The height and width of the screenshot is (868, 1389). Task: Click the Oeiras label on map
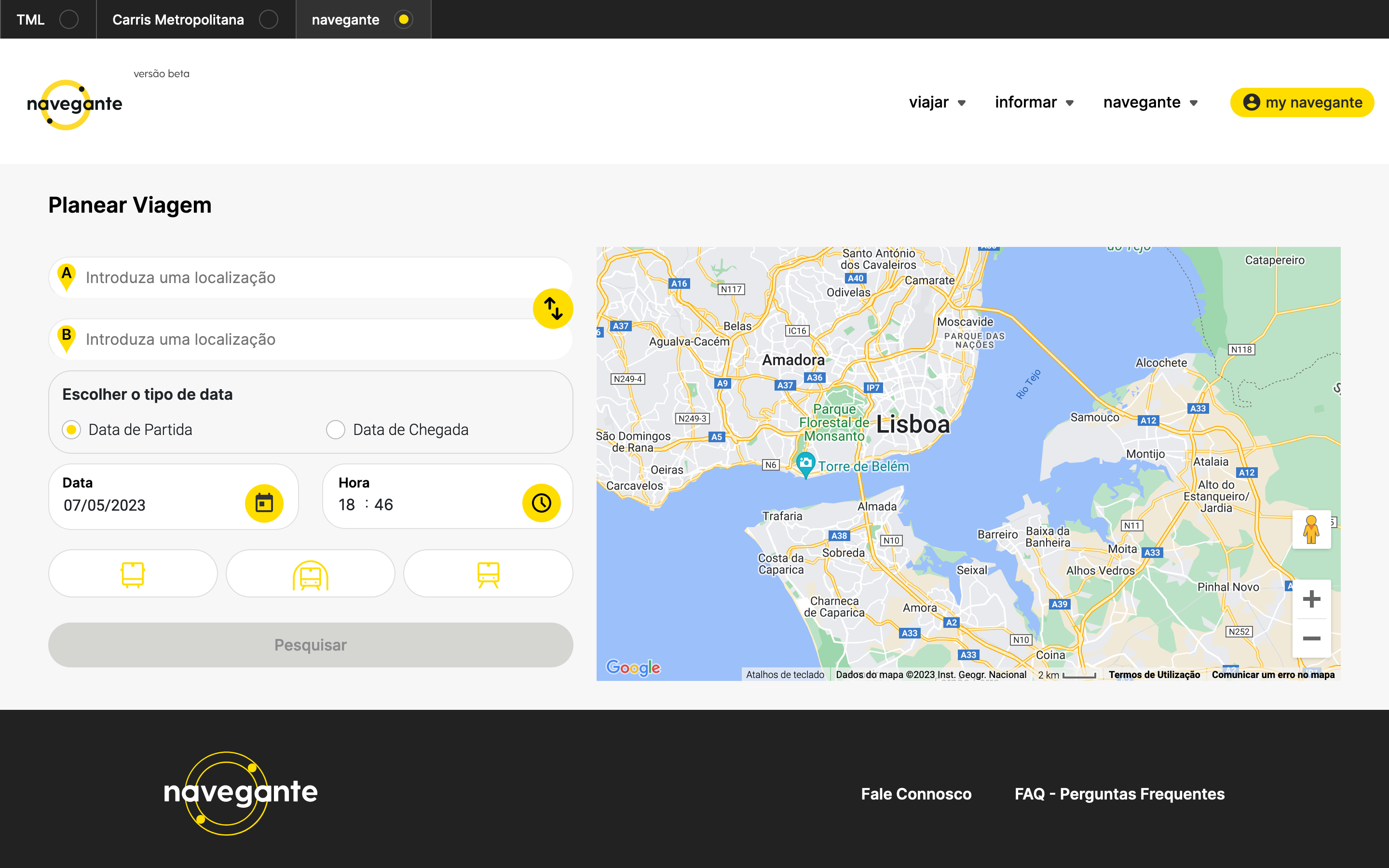(667, 470)
